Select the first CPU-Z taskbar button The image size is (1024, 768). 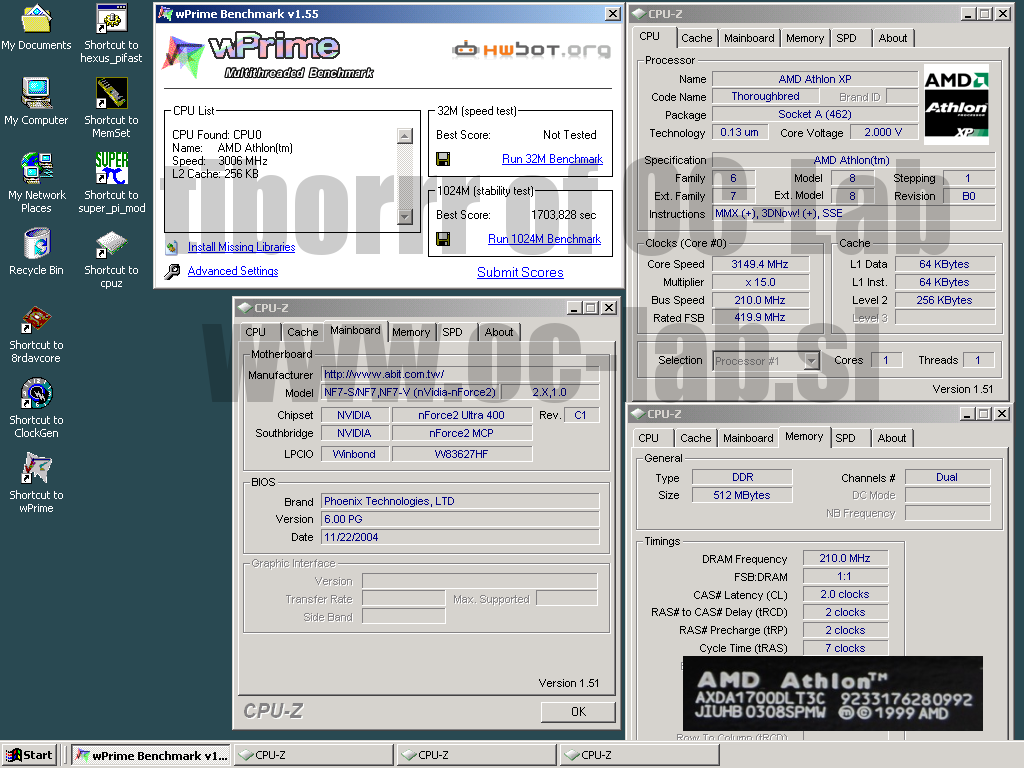coord(313,756)
